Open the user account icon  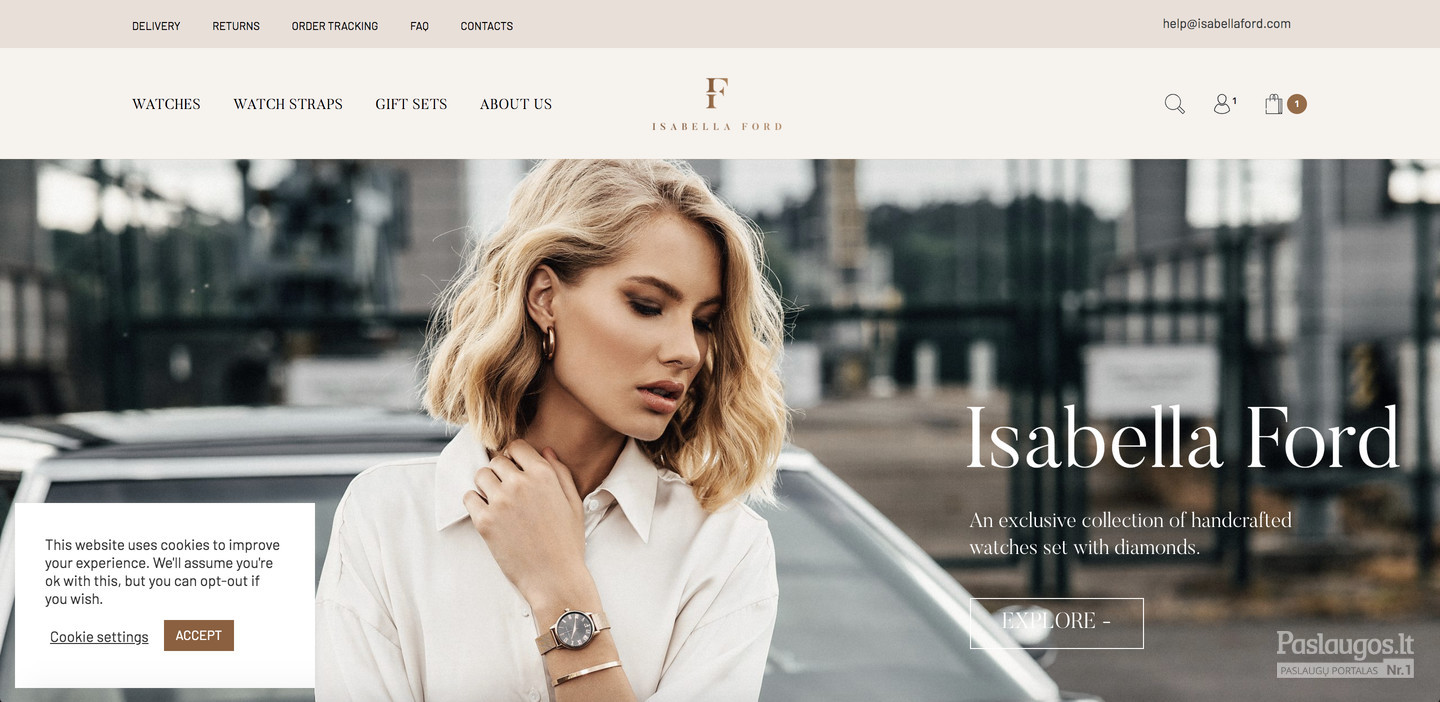click(1222, 104)
